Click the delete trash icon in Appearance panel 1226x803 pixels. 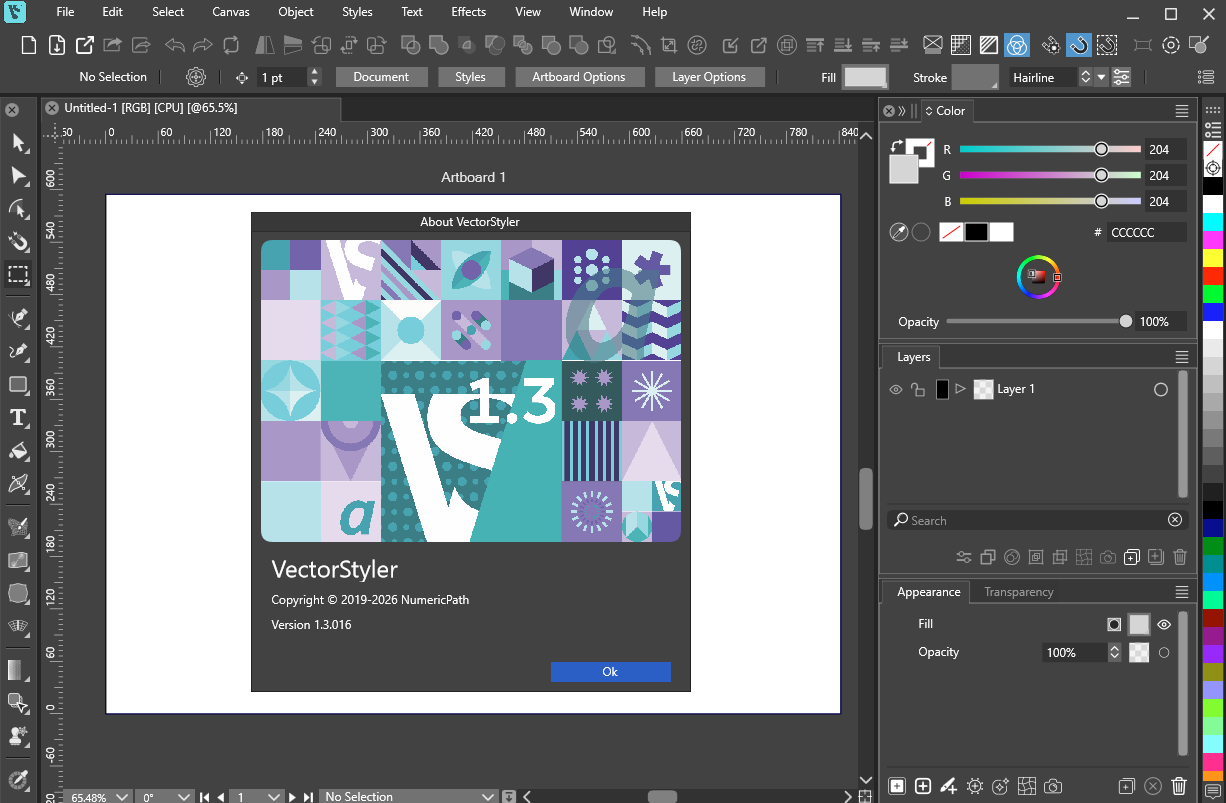coord(1179,786)
